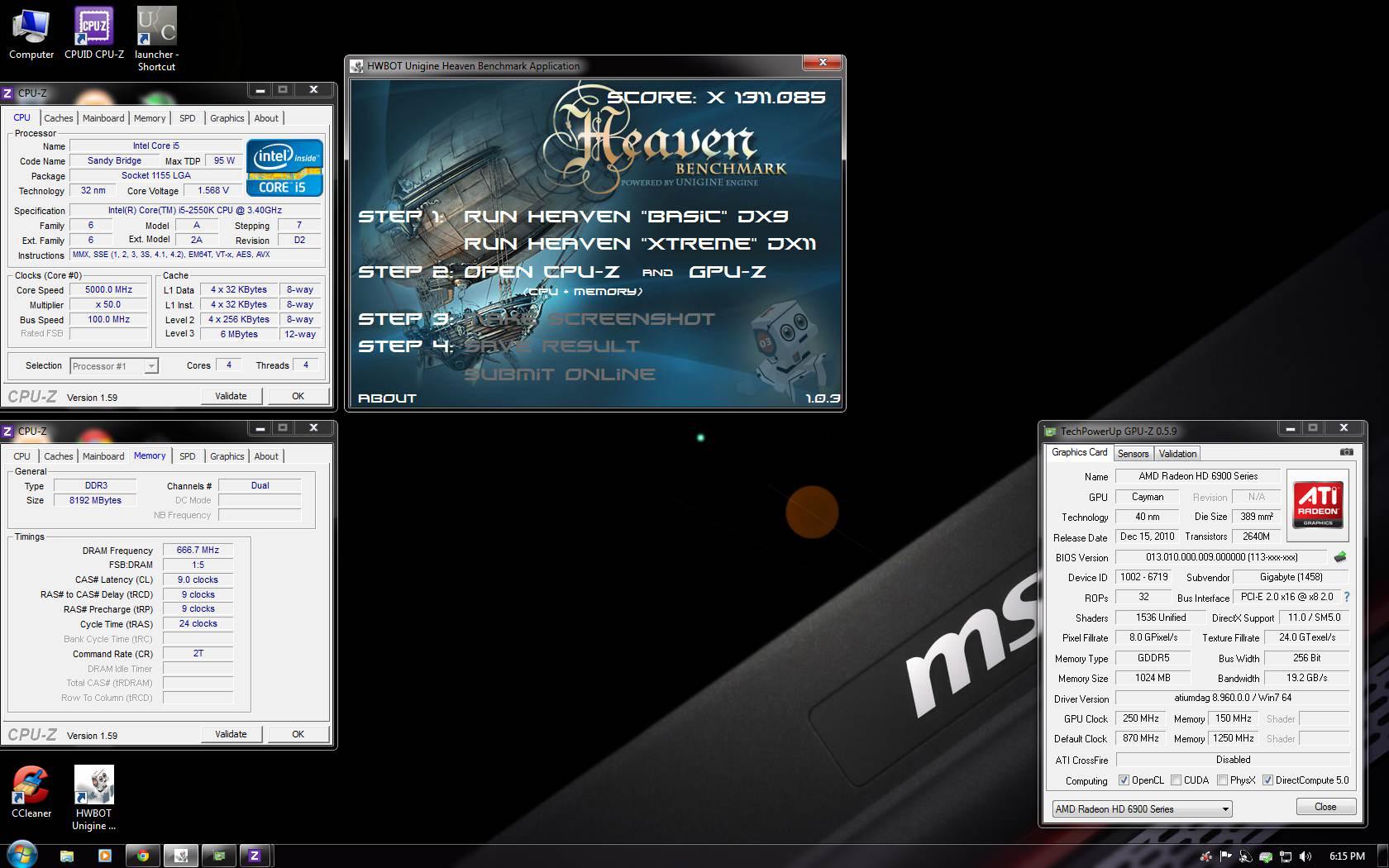This screenshot has width=1389, height=868.
Task: Click the Memory Size 1024 MB value in GPU-Z
Action: click(1152, 678)
